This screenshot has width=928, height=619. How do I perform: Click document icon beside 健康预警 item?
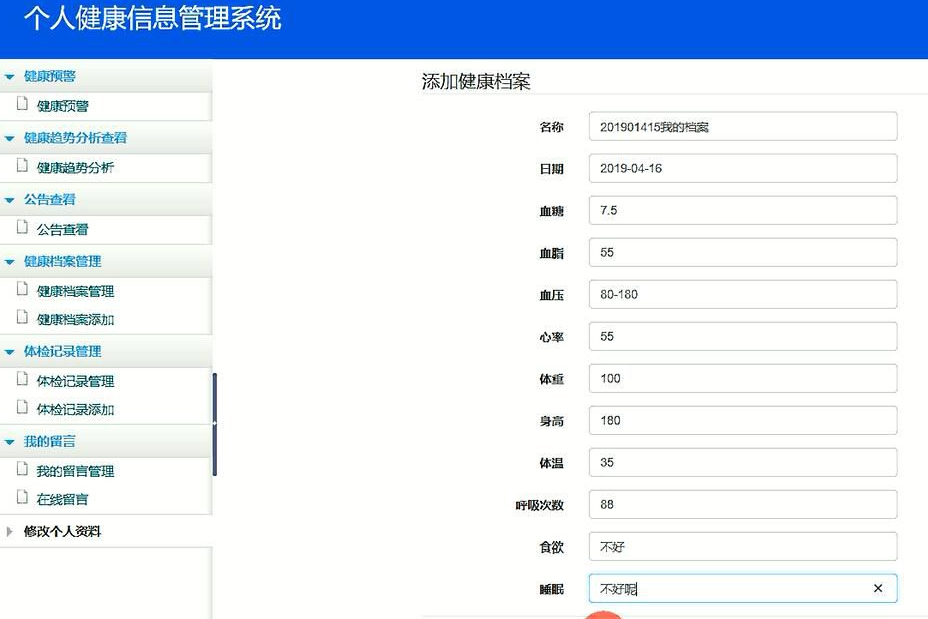22,104
